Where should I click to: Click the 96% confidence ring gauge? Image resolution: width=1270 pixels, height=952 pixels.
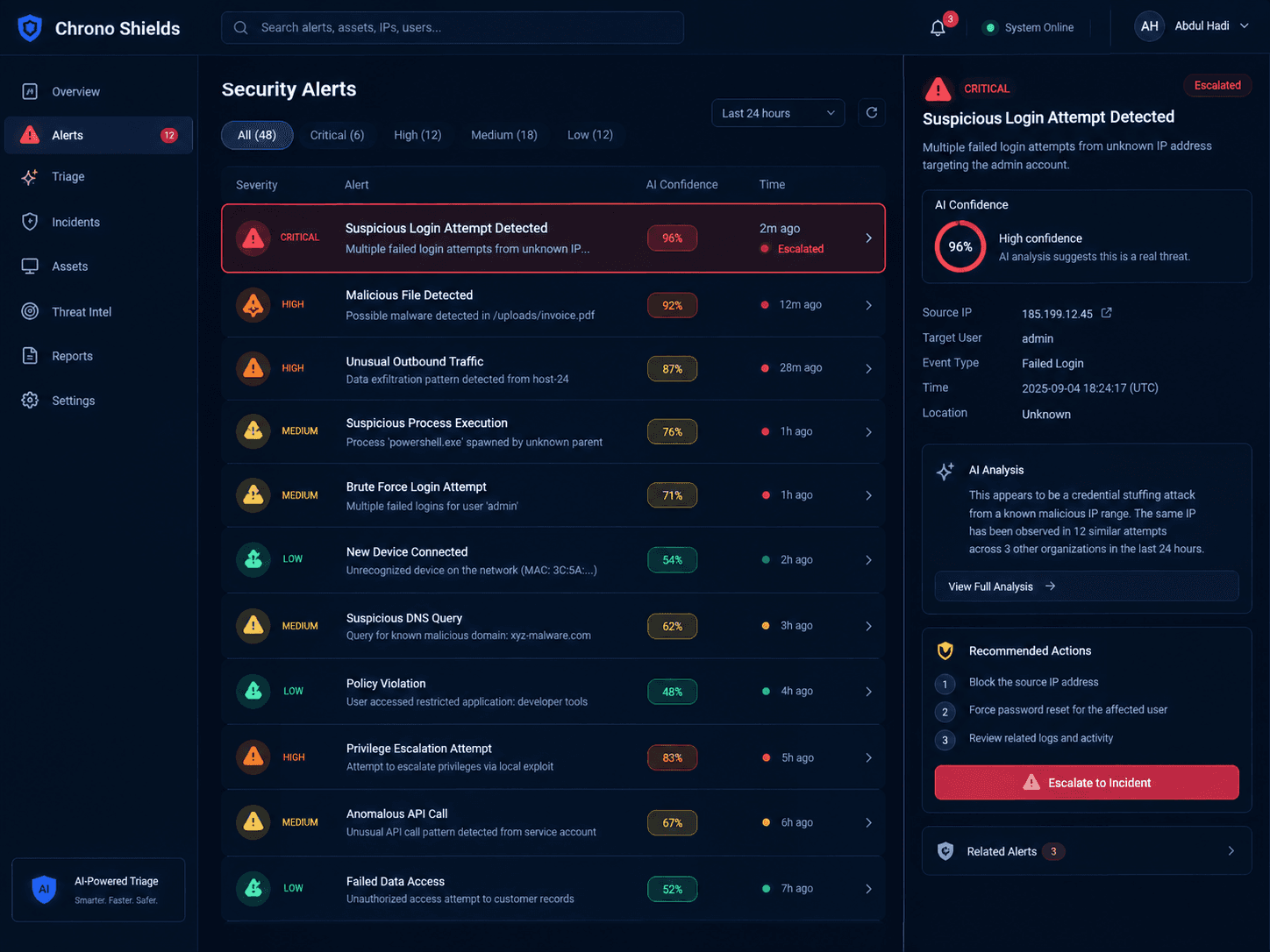pyautogui.click(x=960, y=246)
